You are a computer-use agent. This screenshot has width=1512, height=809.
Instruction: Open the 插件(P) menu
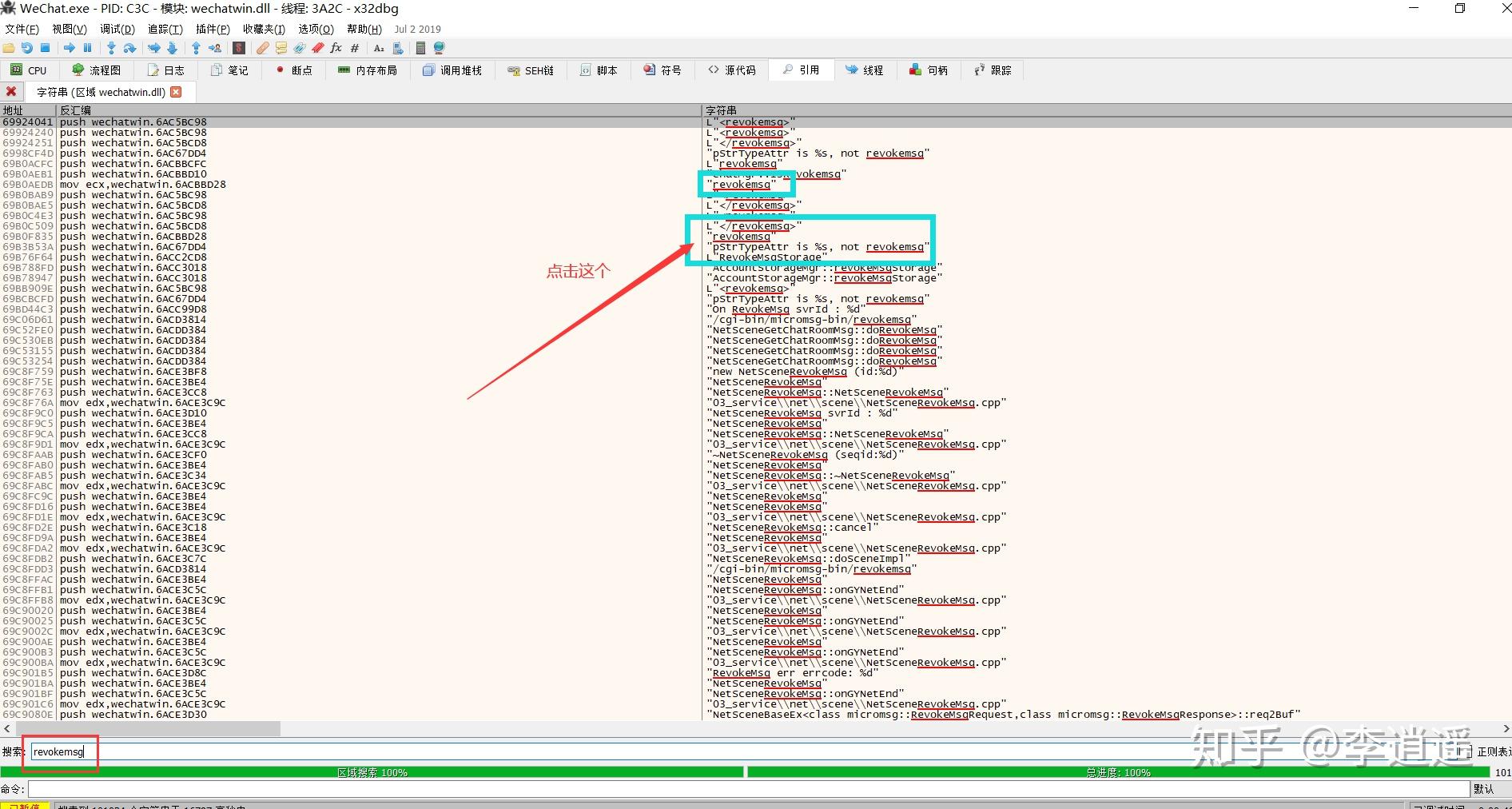[x=213, y=29]
